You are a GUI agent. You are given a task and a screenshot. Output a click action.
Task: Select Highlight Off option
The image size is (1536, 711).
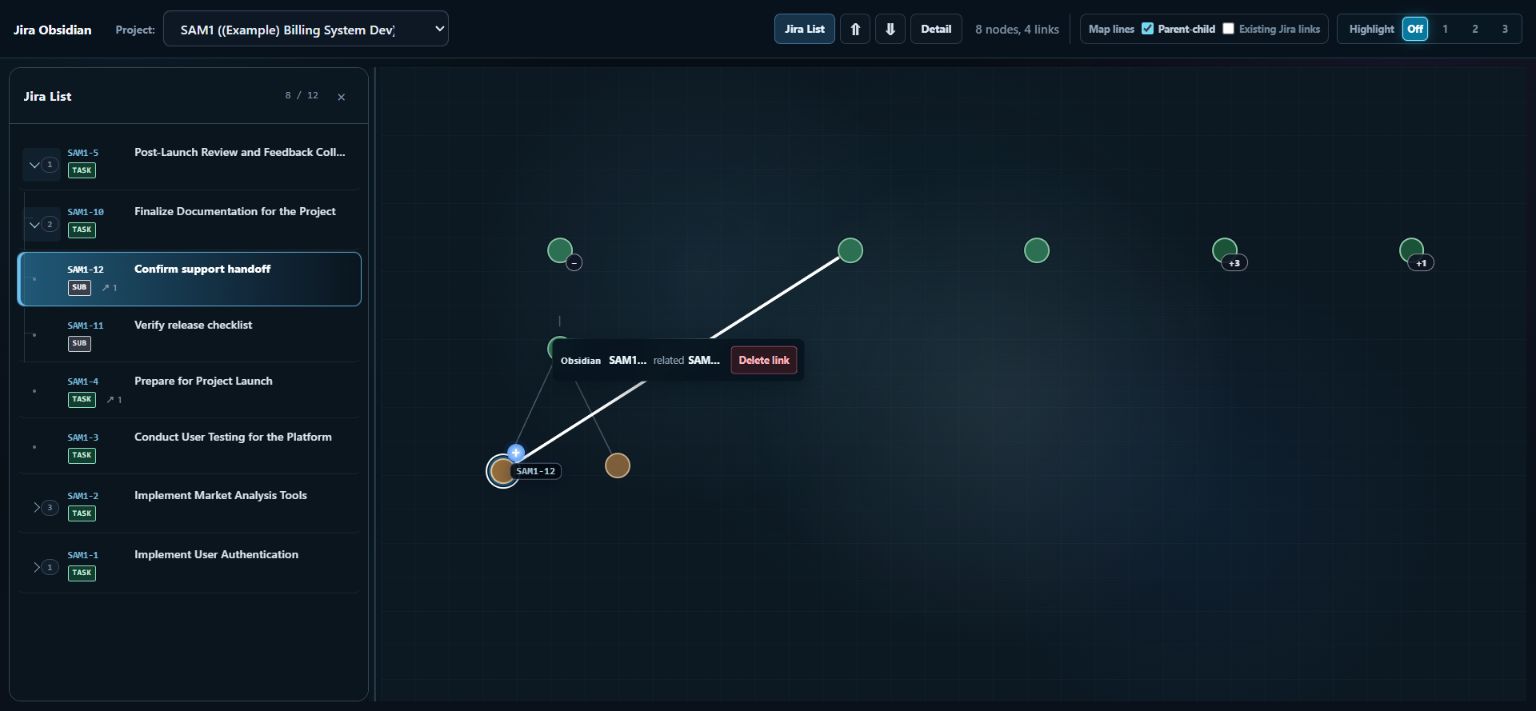pyautogui.click(x=1415, y=29)
